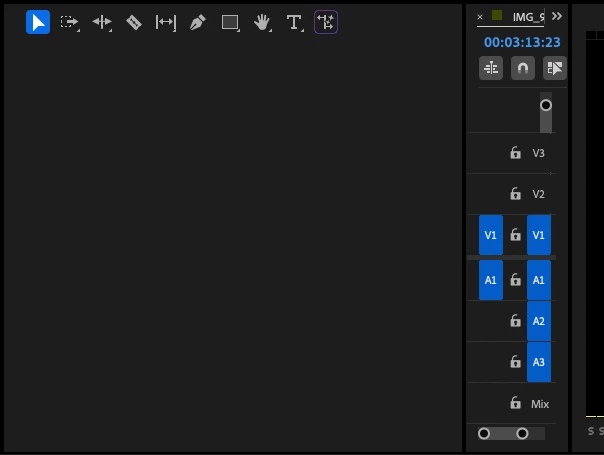This screenshot has width=604, height=455.
Task: Select the Remix tool with sparkles
Action: (x=326, y=22)
